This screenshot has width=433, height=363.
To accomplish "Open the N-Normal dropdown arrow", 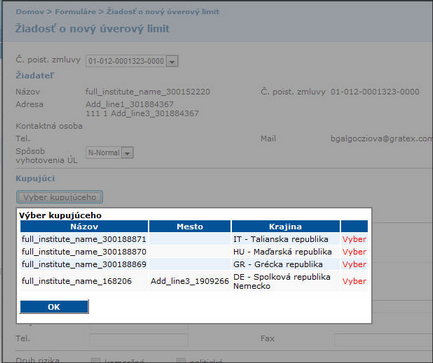I will coord(127,153).
